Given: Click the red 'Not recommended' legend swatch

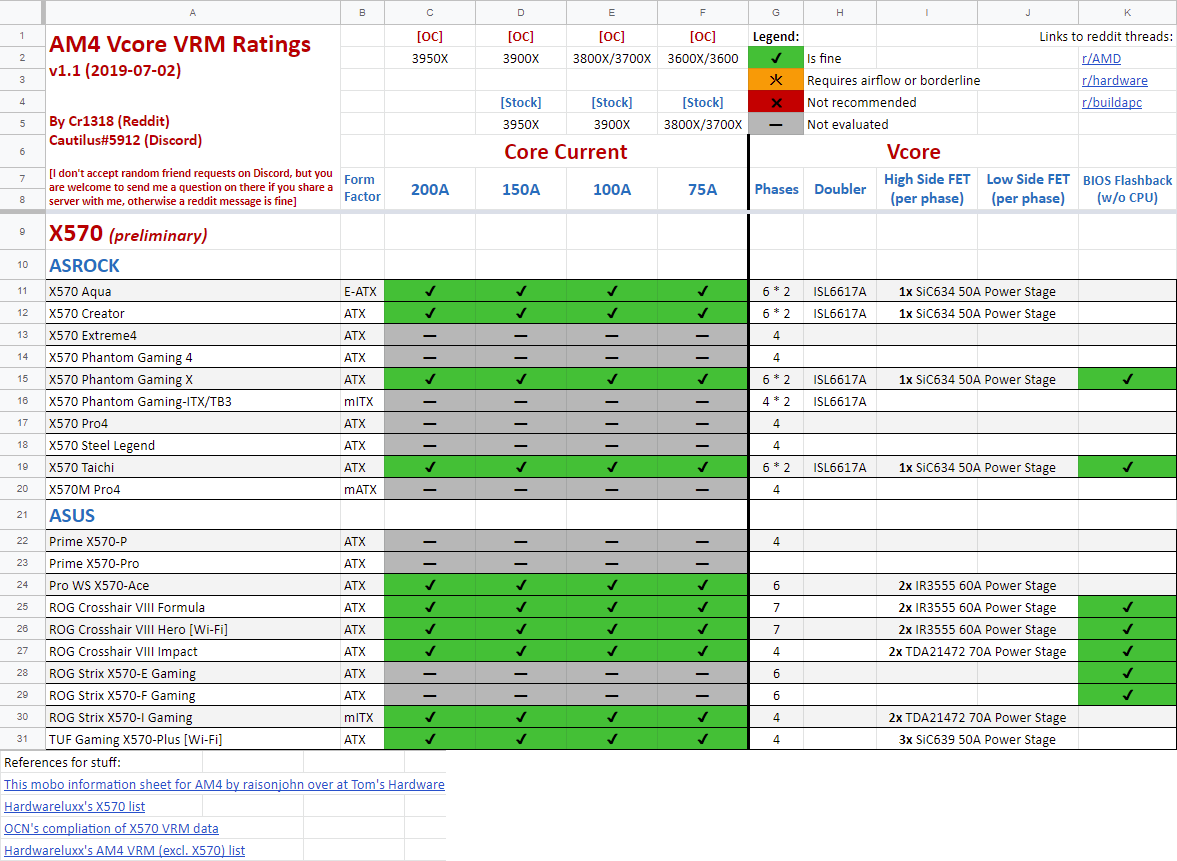Looking at the screenshot, I should 776,102.
